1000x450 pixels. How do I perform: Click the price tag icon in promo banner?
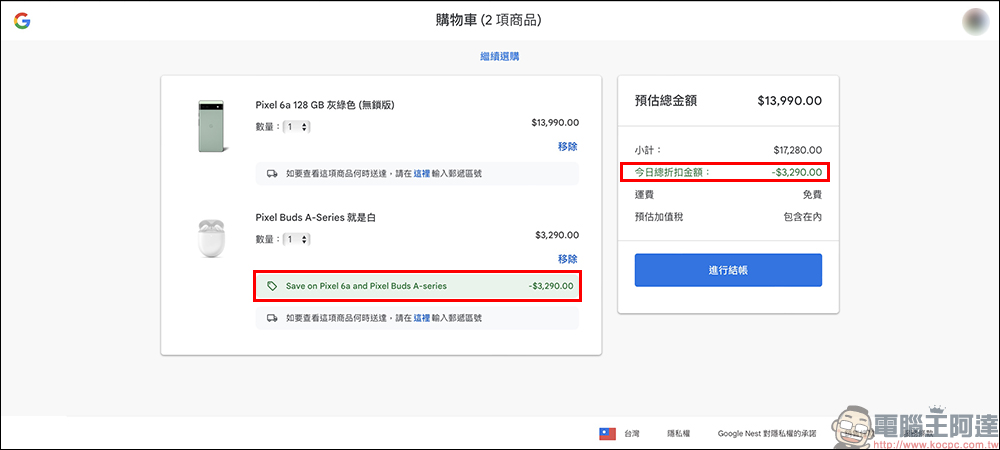click(x=272, y=286)
